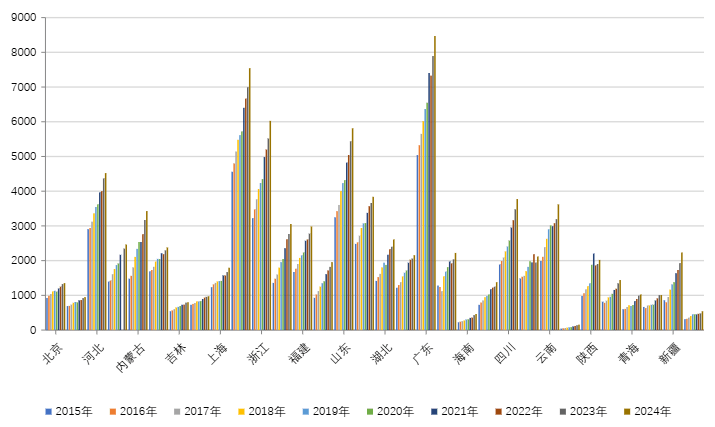
Task: Select the 四川 category label
Action: click(505, 351)
